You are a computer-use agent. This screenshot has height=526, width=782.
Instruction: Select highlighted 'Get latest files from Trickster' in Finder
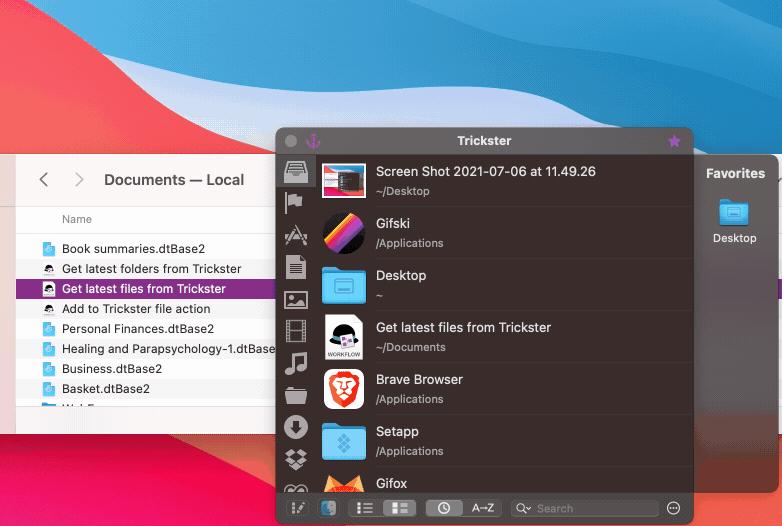coord(144,289)
